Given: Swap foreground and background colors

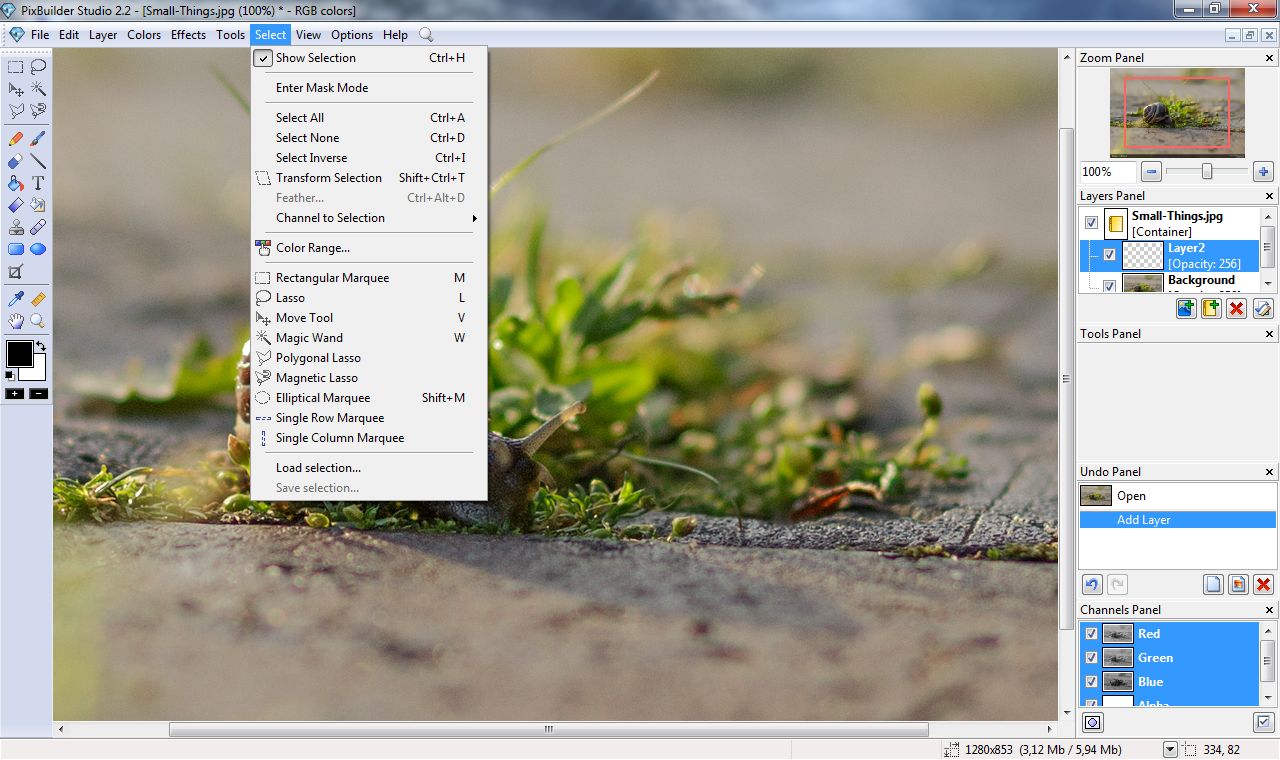Looking at the screenshot, I should [41, 347].
